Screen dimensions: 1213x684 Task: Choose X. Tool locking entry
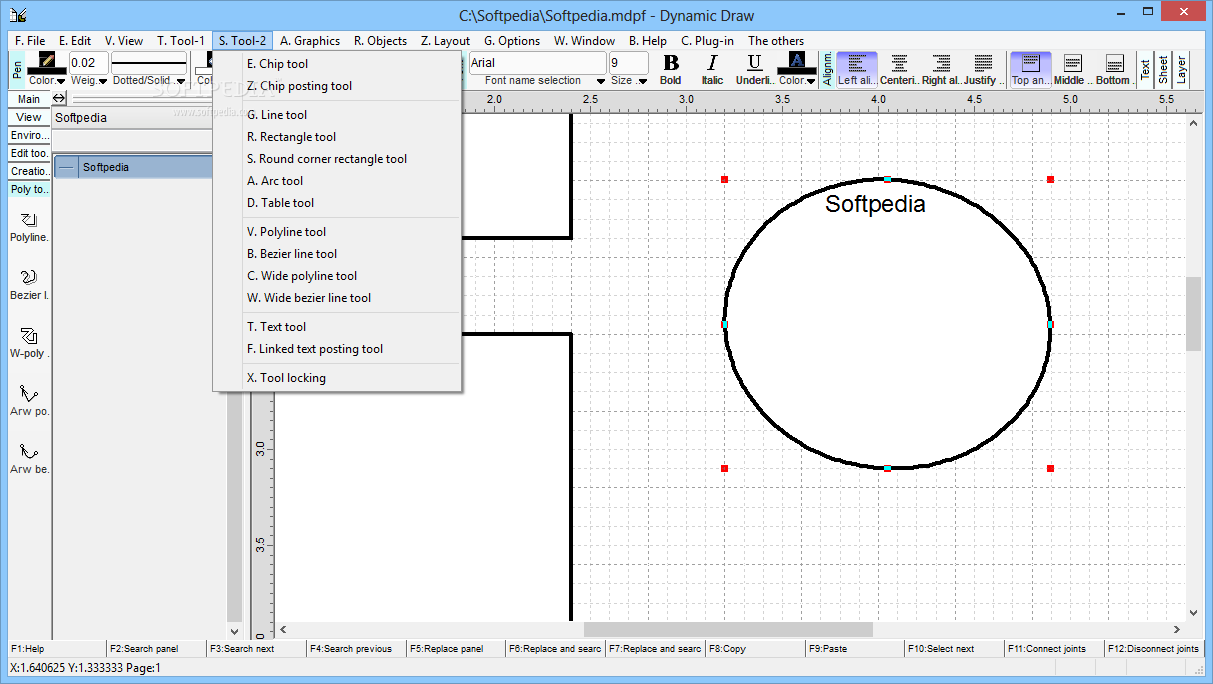click(x=337, y=378)
